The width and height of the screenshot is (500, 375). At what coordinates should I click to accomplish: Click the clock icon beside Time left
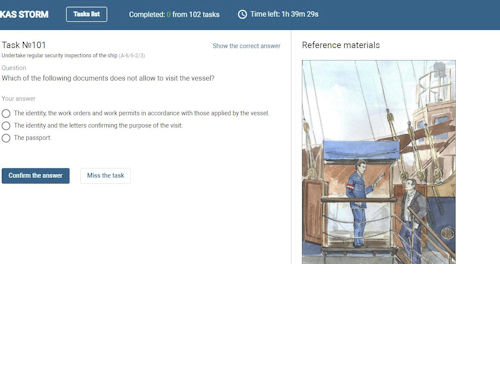click(242, 14)
